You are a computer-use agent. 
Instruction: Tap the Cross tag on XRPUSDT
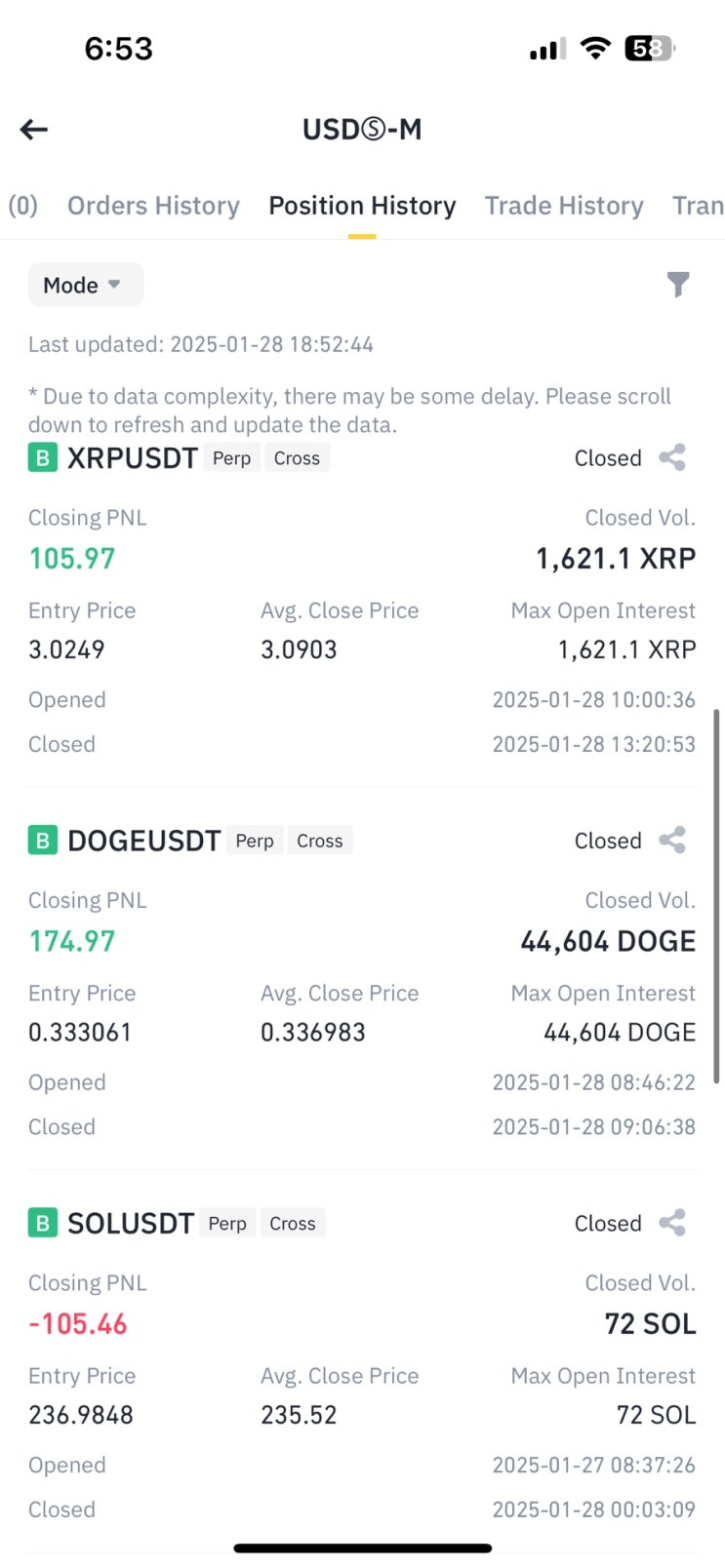point(297,458)
